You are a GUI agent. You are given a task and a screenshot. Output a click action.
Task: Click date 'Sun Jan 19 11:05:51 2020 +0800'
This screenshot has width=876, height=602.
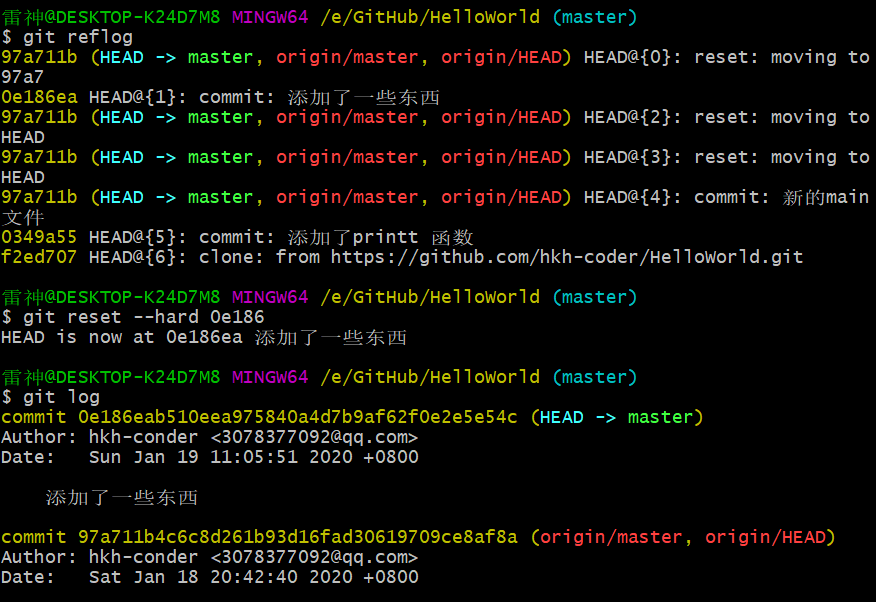(x=254, y=457)
